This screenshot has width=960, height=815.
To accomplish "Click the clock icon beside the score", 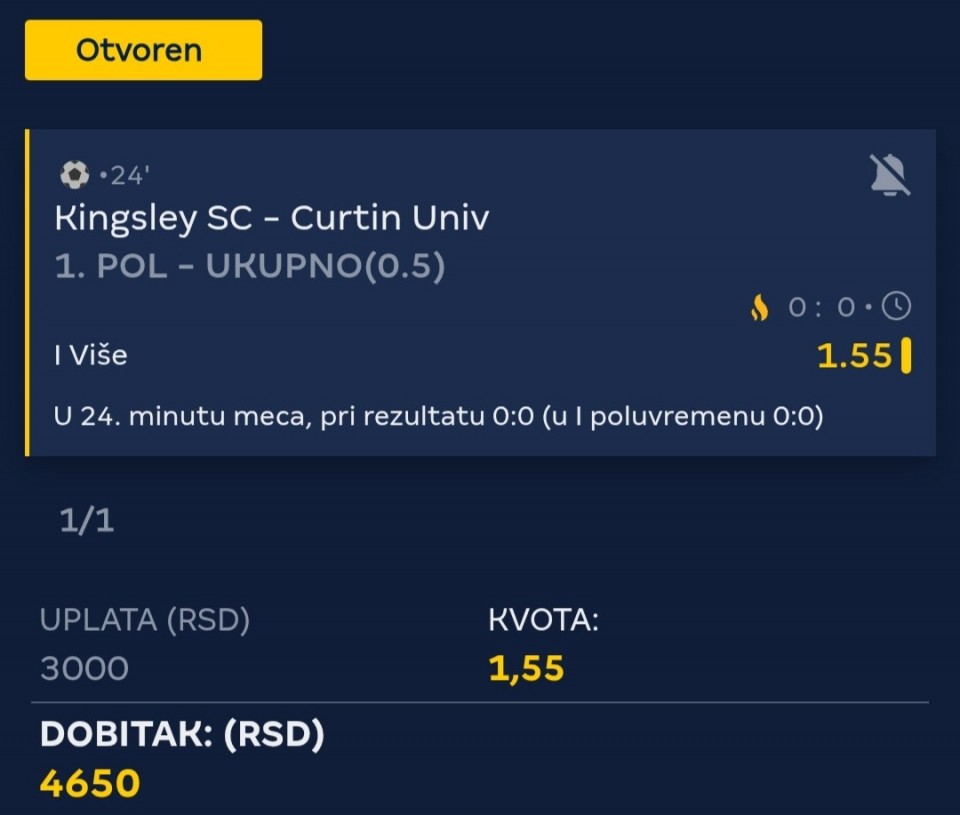I will pos(897,307).
